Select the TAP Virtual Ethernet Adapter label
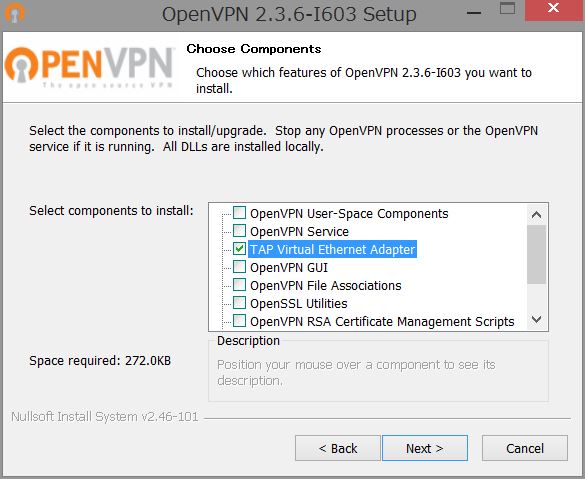Screen dimensions: 585x479 332,249
